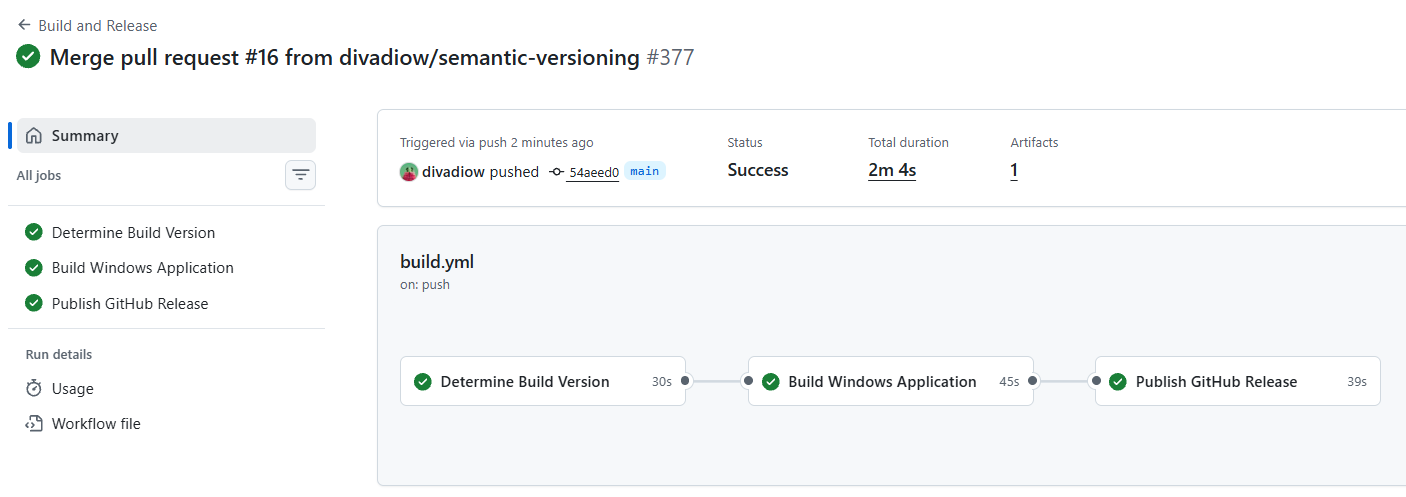Image resolution: width=1406 pixels, height=497 pixels.
Task: Click the 30s duration on Determine Build Version node
Action: [x=662, y=382]
